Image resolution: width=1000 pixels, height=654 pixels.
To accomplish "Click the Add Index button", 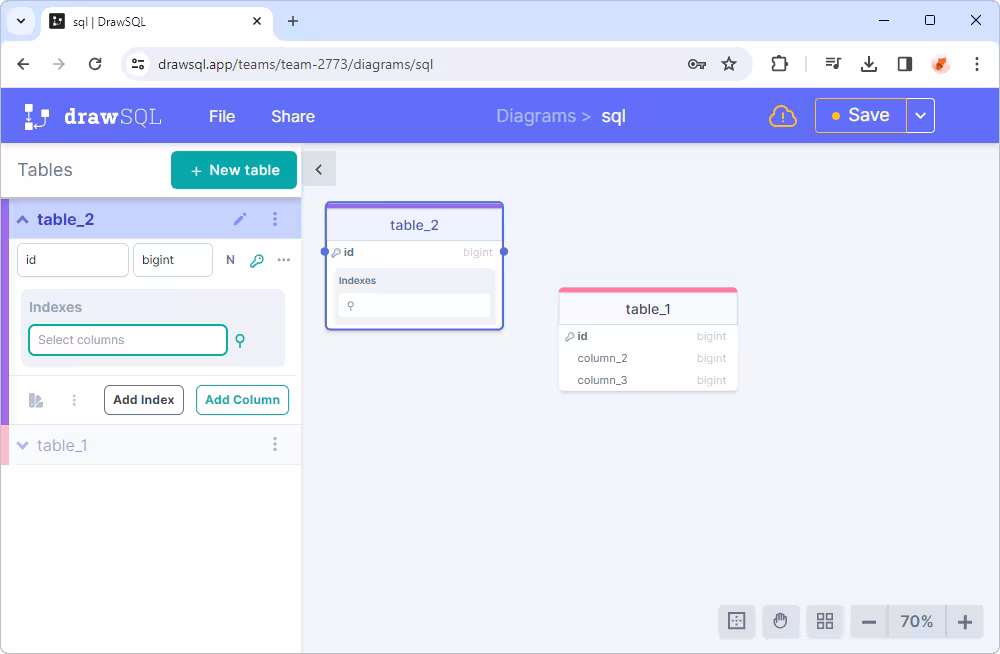I will pyautogui.click(x=144, y=400).
